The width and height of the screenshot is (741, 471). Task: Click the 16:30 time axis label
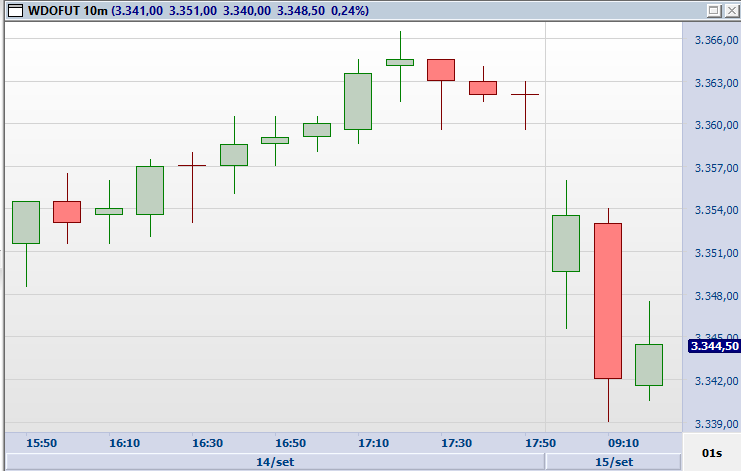point(207,442)
